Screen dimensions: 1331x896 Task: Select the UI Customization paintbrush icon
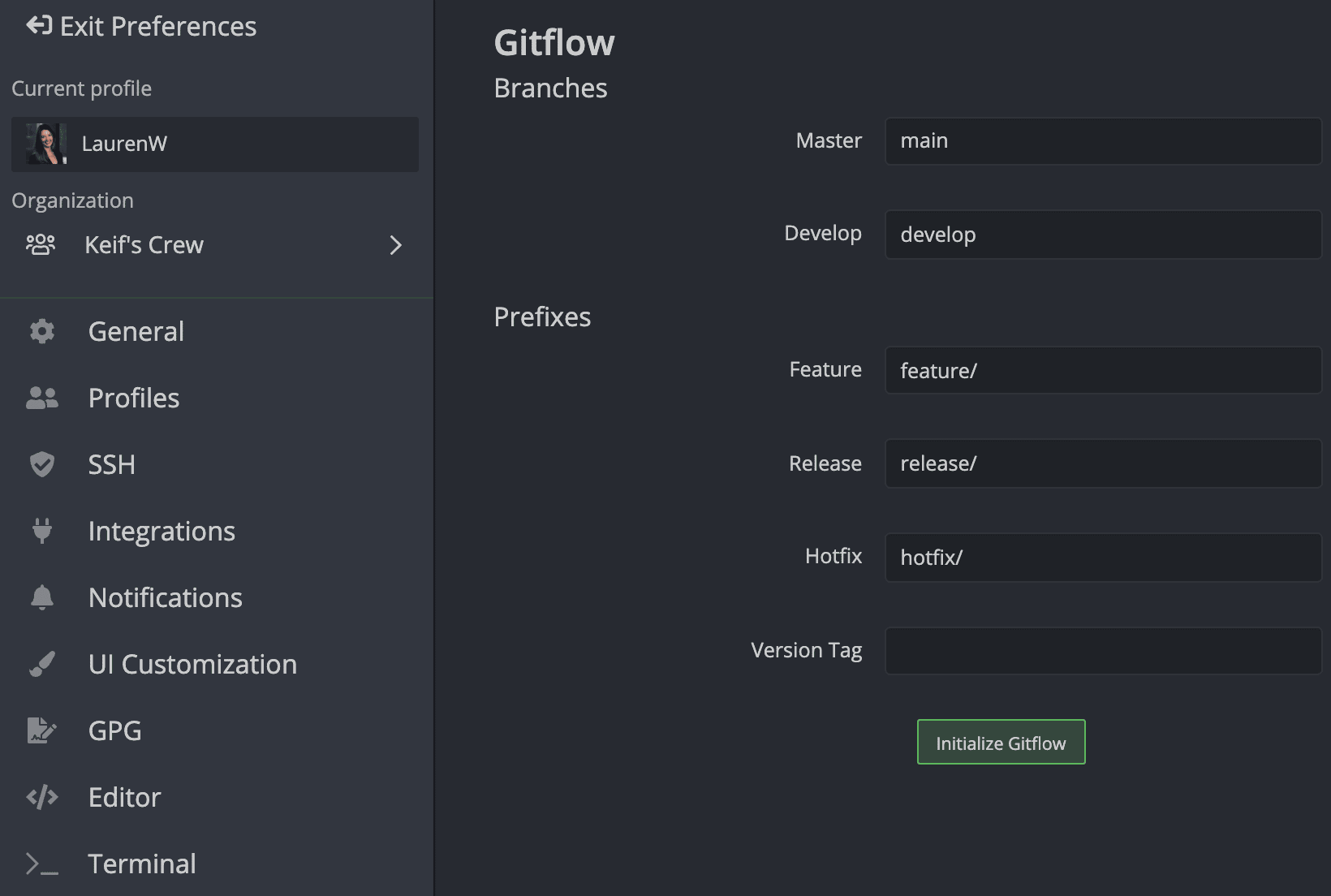tap(41, 664)
